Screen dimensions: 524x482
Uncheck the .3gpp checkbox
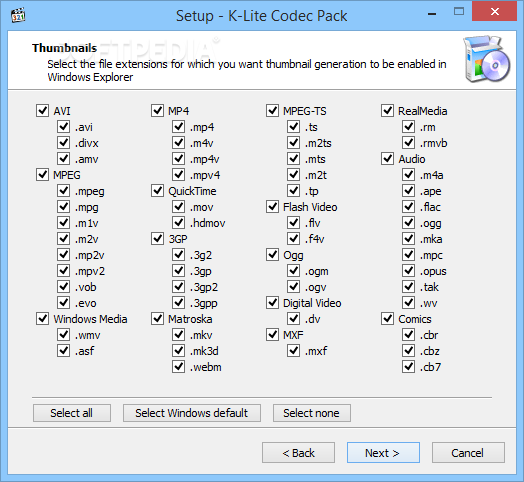(178, 303)
